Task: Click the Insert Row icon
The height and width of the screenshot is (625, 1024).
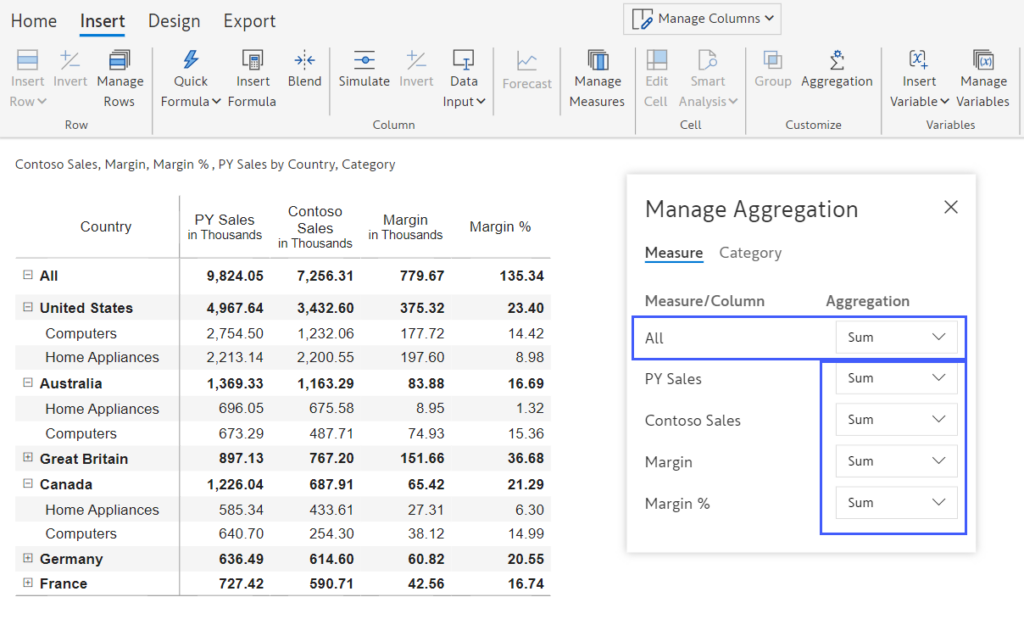Action: (x=27, y=60)
